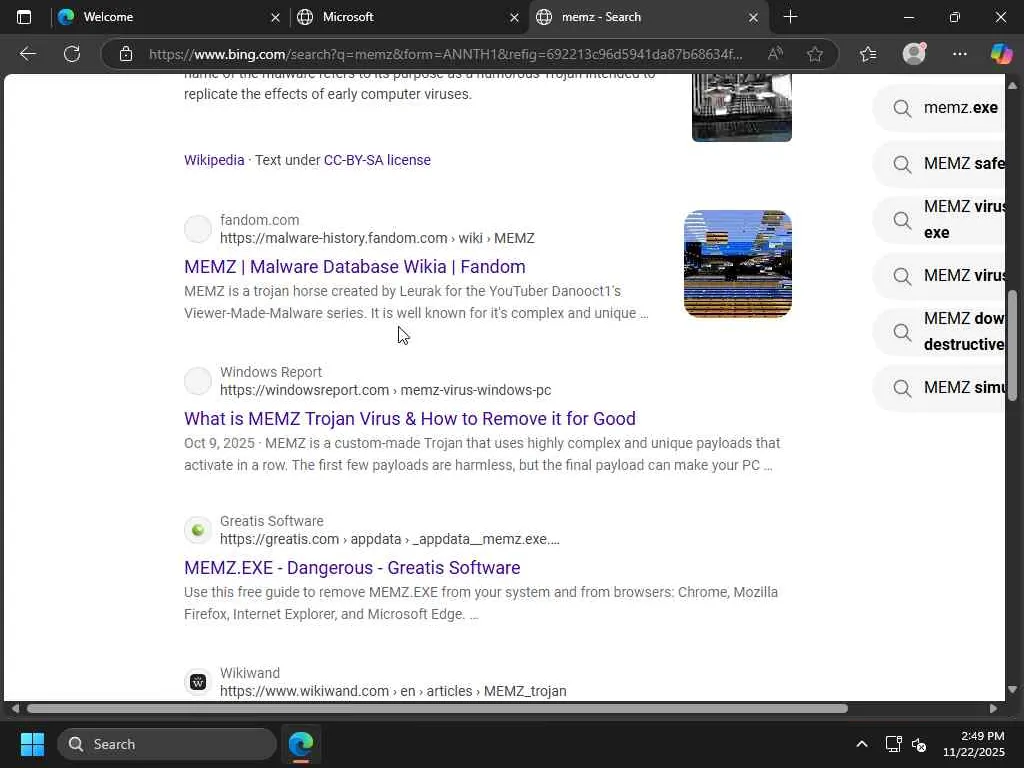The height and width of the screenshot is (768, 1024).
Task: Click the malware-history.fandom.com URL
Action: (x=377, y=238)
